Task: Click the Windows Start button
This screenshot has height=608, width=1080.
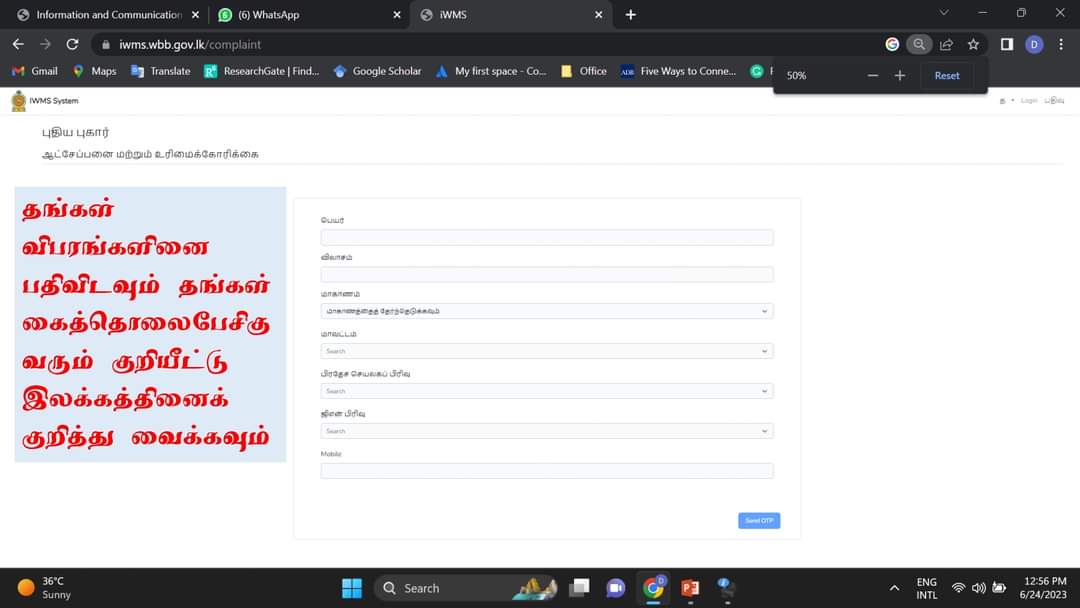Action: coord(352,588)
